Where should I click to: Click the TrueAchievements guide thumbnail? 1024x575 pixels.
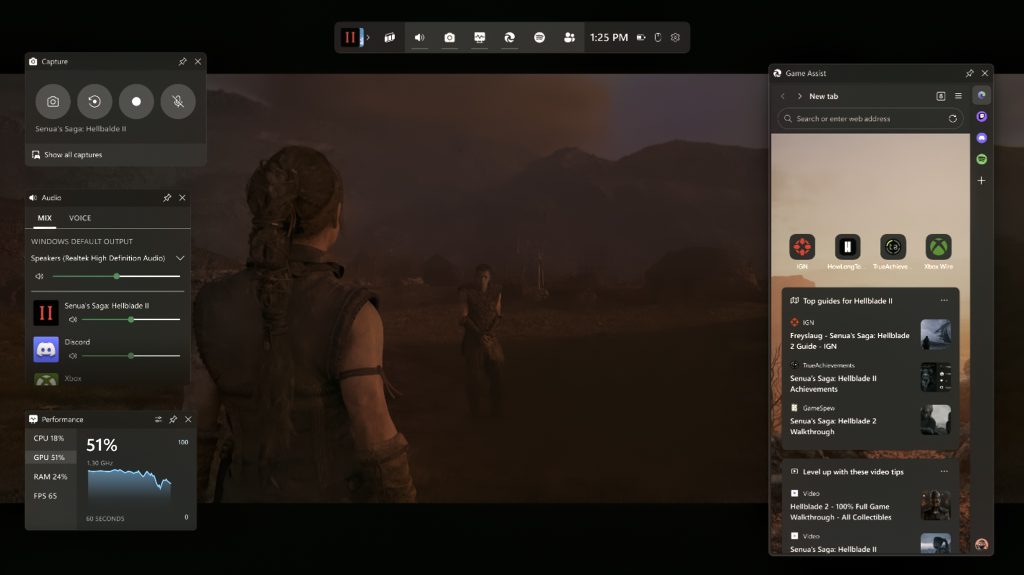tap(935, 377)
